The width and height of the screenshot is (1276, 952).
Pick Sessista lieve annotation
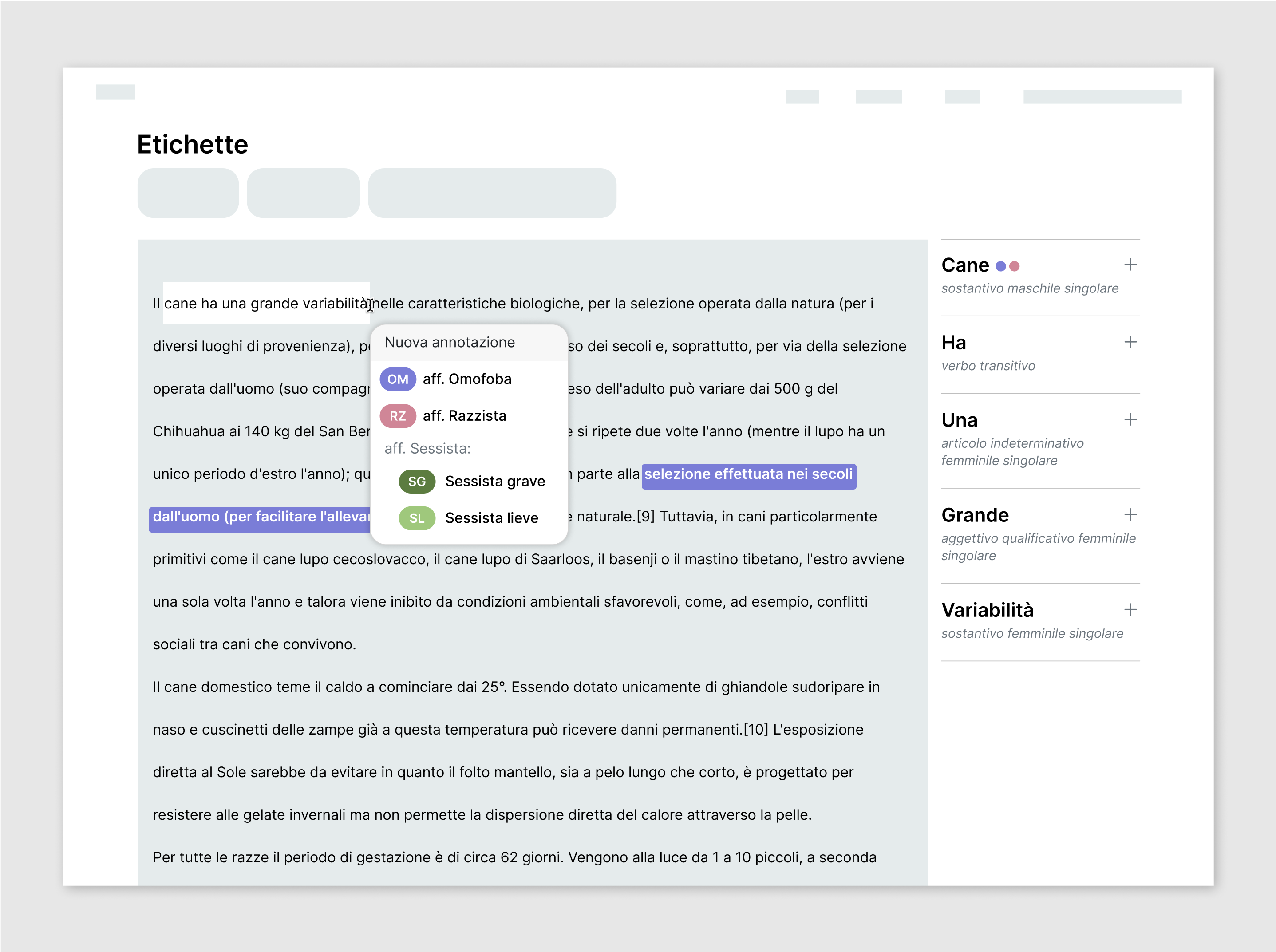[x=491, y=518]
